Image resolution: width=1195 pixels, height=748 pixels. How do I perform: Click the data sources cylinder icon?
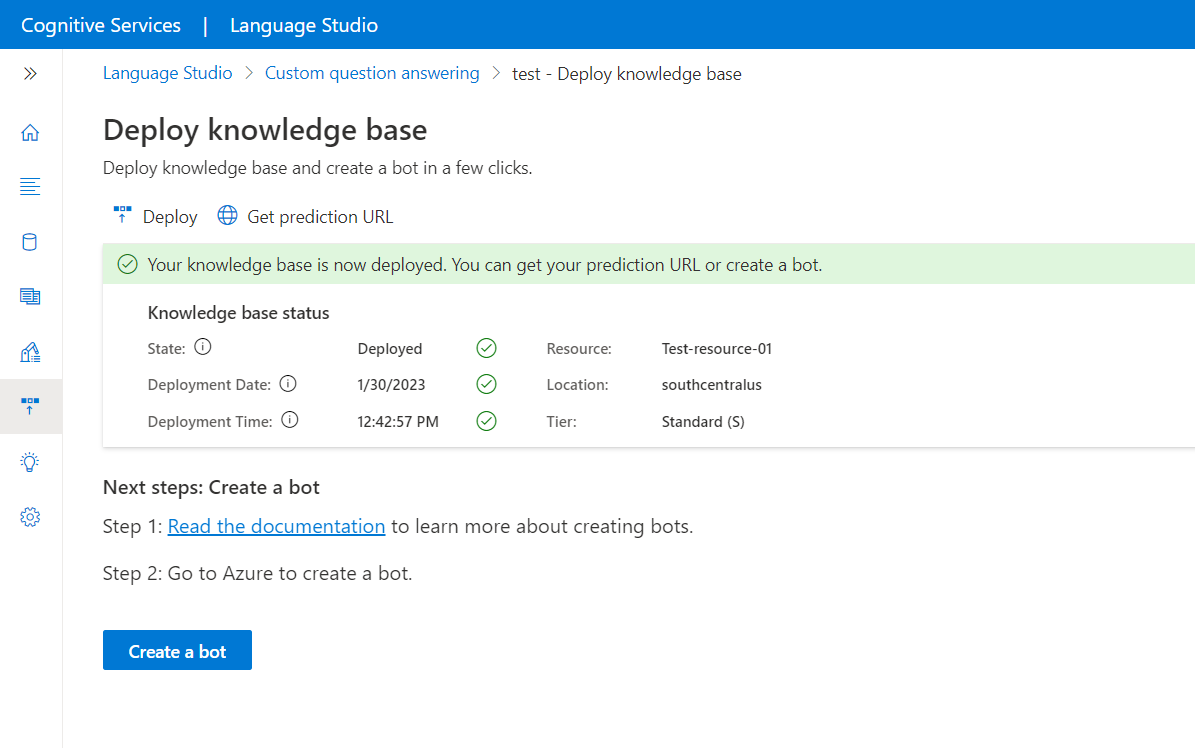30,242
